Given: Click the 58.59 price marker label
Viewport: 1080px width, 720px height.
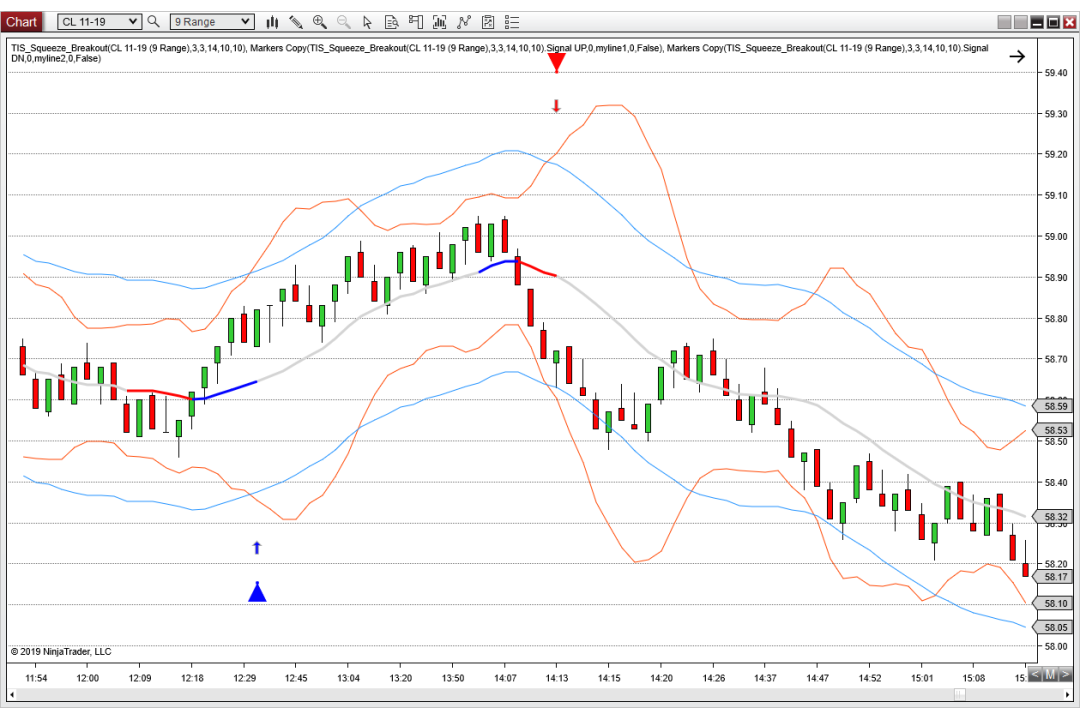Looking at the screenshot, I should (1055, 407).
